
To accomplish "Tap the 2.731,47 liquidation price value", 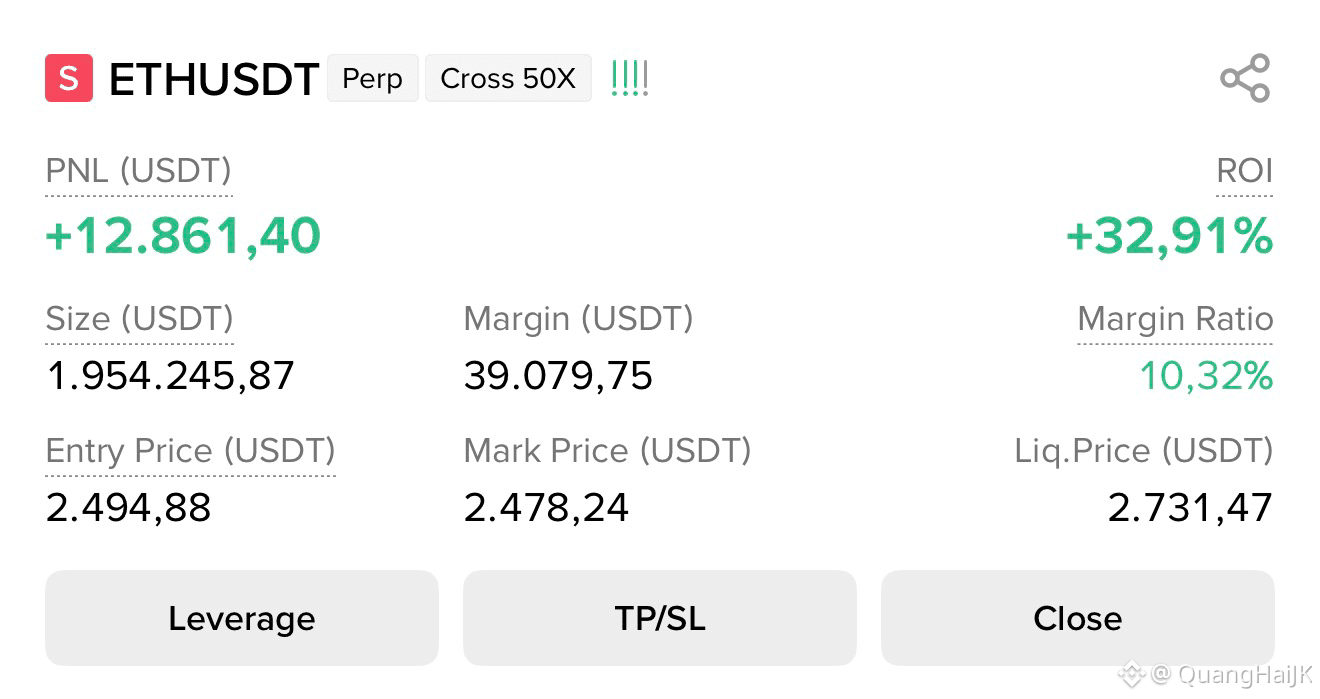I will [1190, 508].
